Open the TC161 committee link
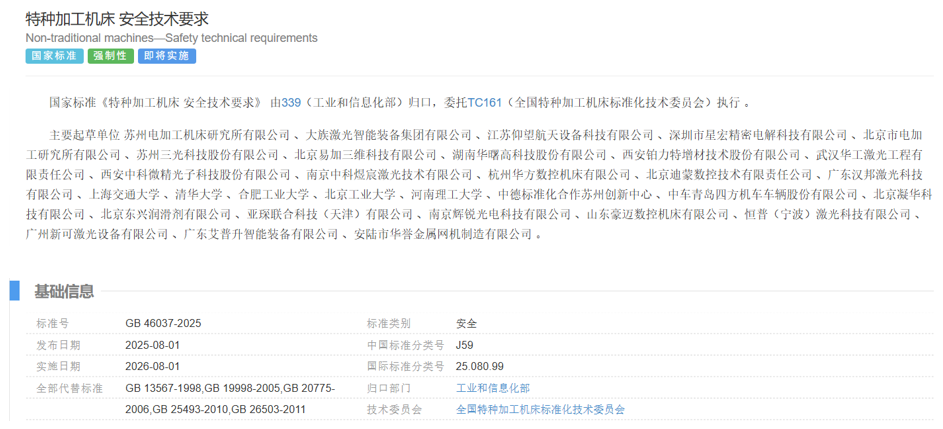943x429 pixels. coord(484,102)
